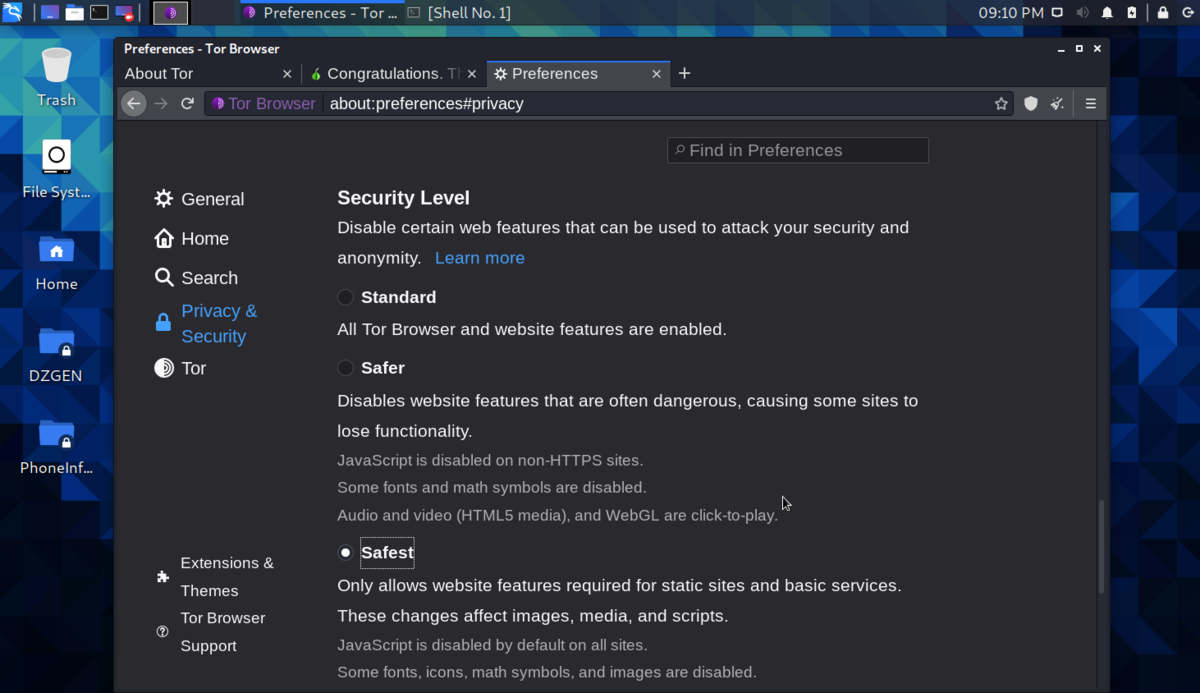The image size is (1200, 693).
Task: Open Tor Browser Support link
Action: click(x=211, y=632)
